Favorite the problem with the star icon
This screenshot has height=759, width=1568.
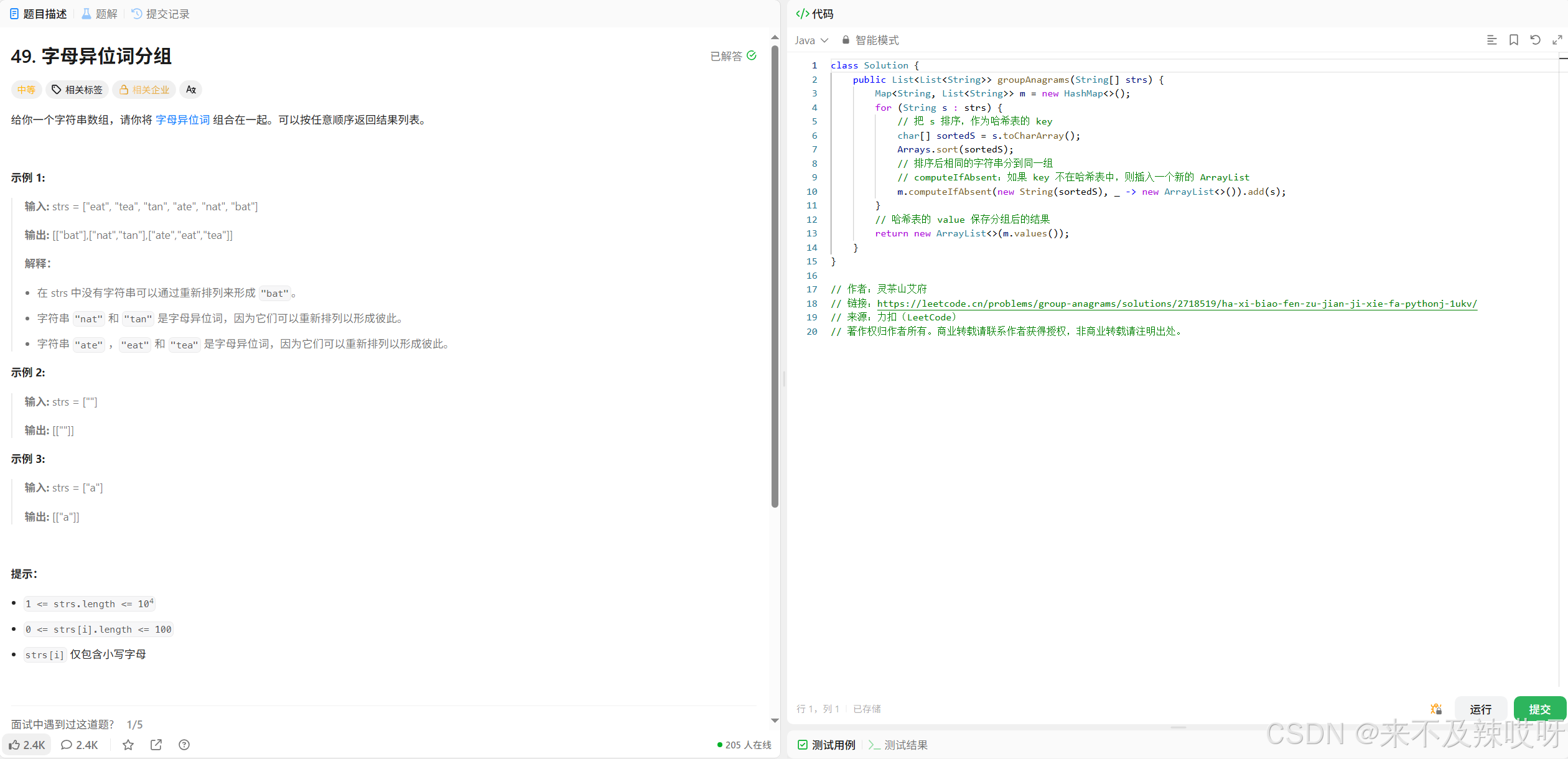coord(128,745)
